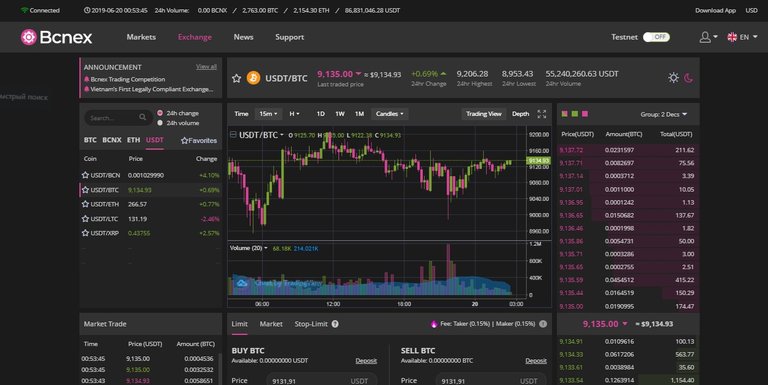Open the user account icon

[705, 37]
